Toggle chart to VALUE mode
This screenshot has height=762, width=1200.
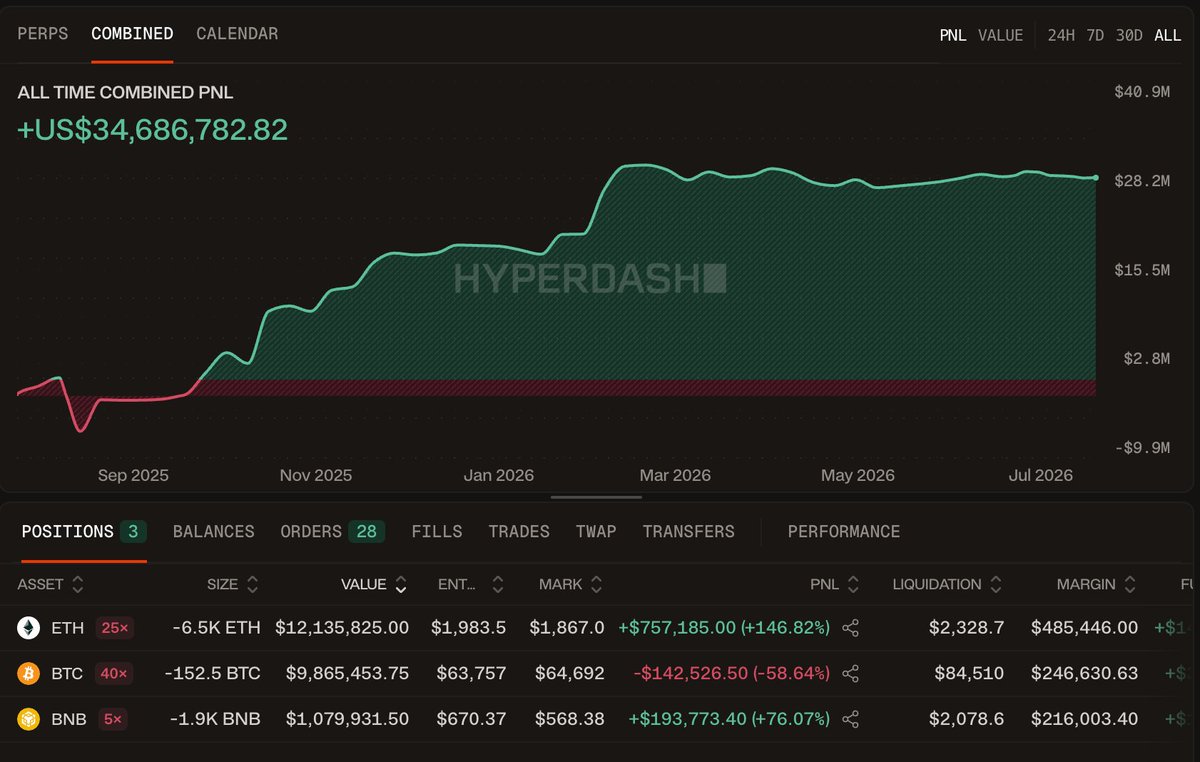point(1000,35)
